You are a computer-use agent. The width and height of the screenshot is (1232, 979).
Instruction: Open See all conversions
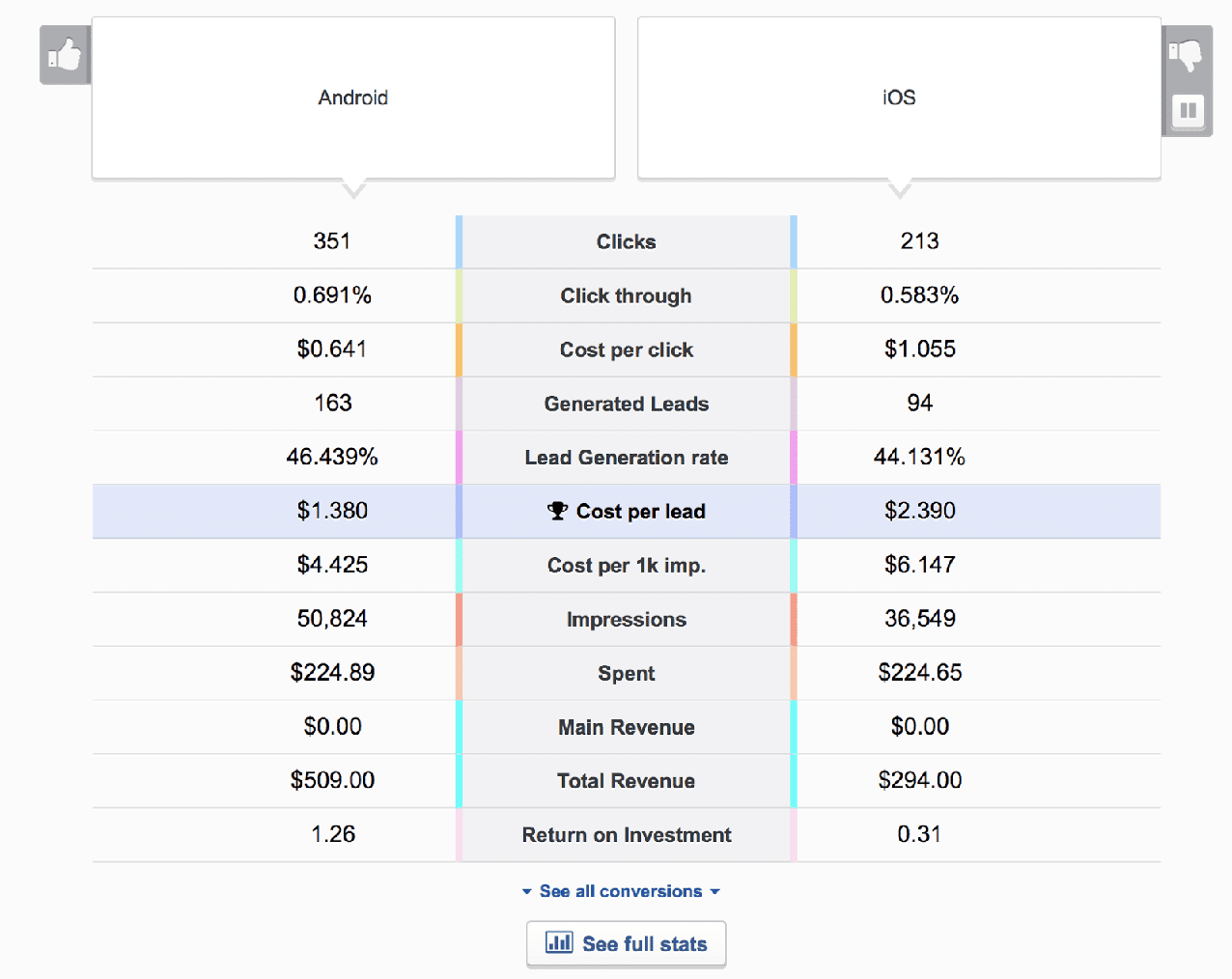(x=621, y=891)
